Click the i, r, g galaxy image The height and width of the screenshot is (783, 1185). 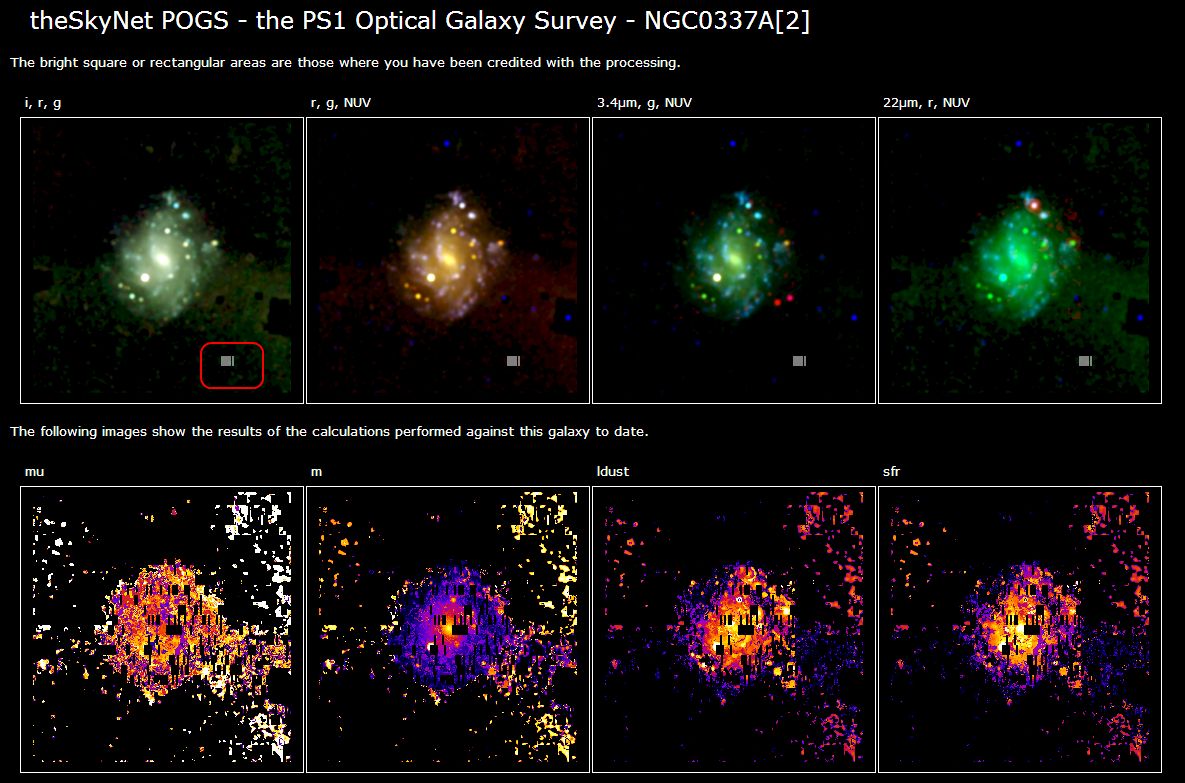[x=161, y=260]
